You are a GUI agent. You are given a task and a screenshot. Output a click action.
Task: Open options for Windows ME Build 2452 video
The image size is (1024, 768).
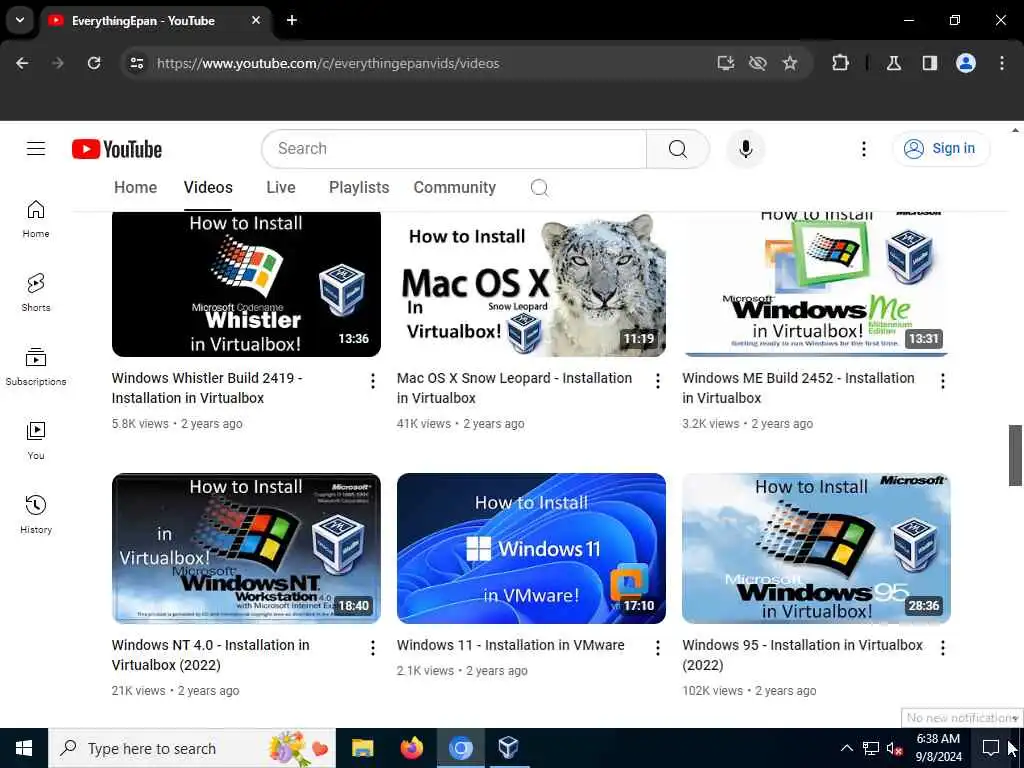click(942, 381)
